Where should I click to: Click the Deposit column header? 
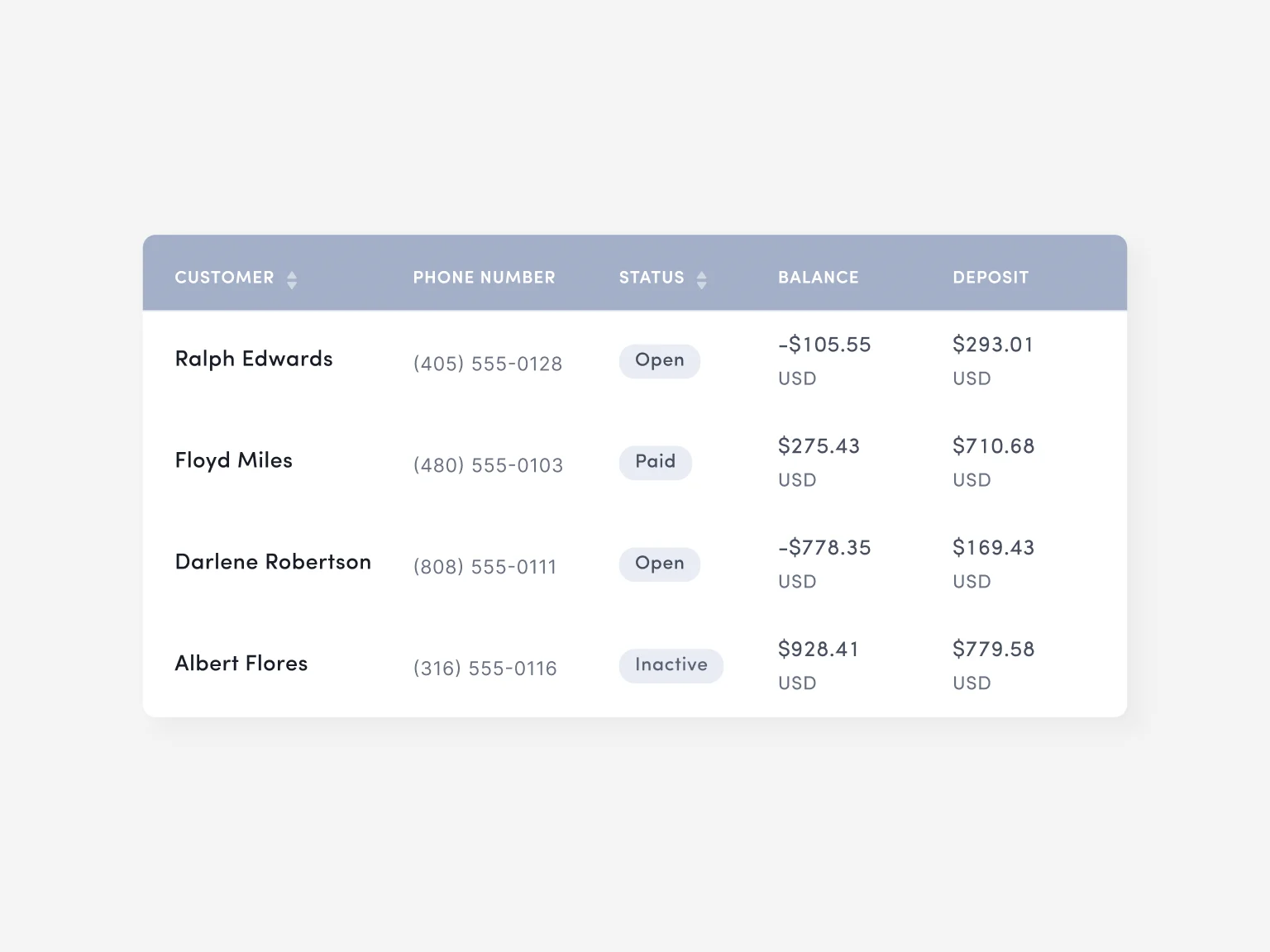coord(991,278)
